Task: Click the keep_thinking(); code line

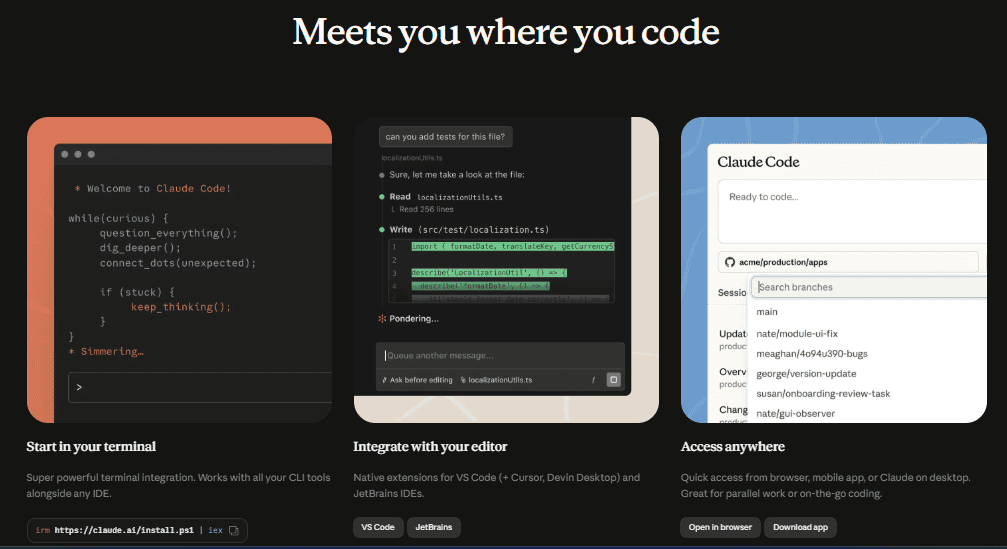Action: tap(180, 307)
